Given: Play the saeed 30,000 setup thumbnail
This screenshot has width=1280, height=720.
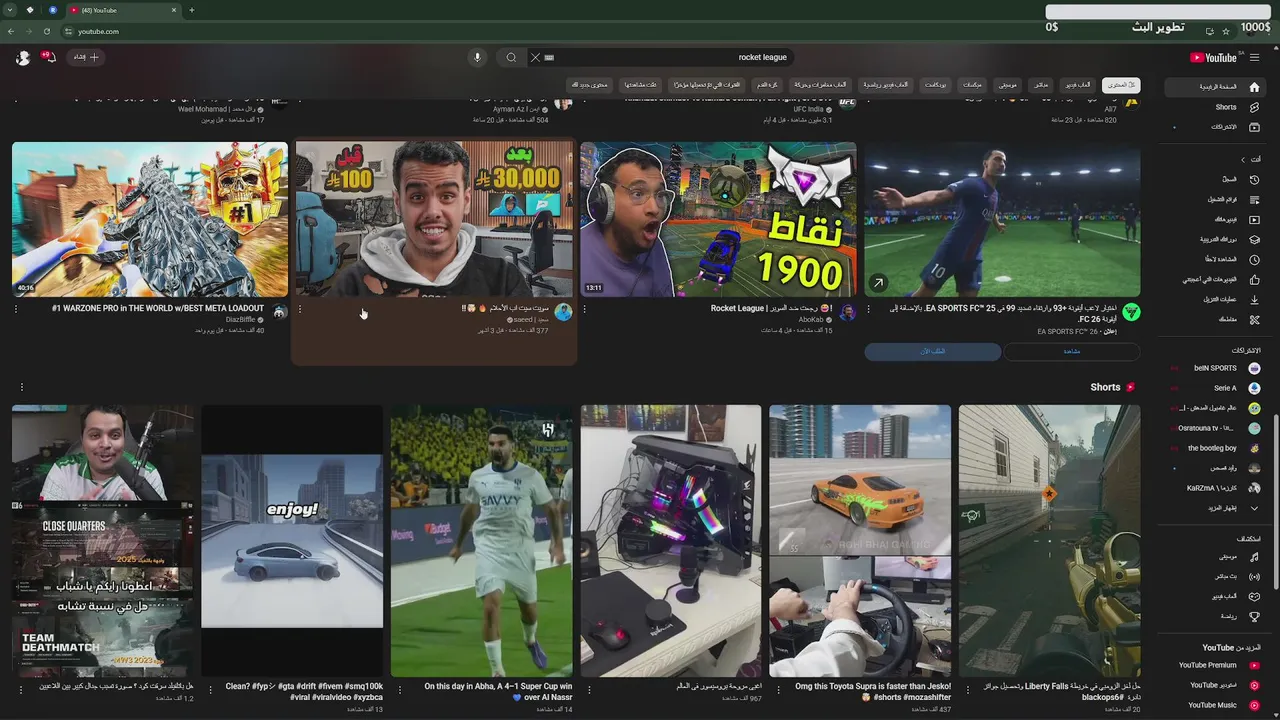Looking at the screenshot, I should coord(434,219).
